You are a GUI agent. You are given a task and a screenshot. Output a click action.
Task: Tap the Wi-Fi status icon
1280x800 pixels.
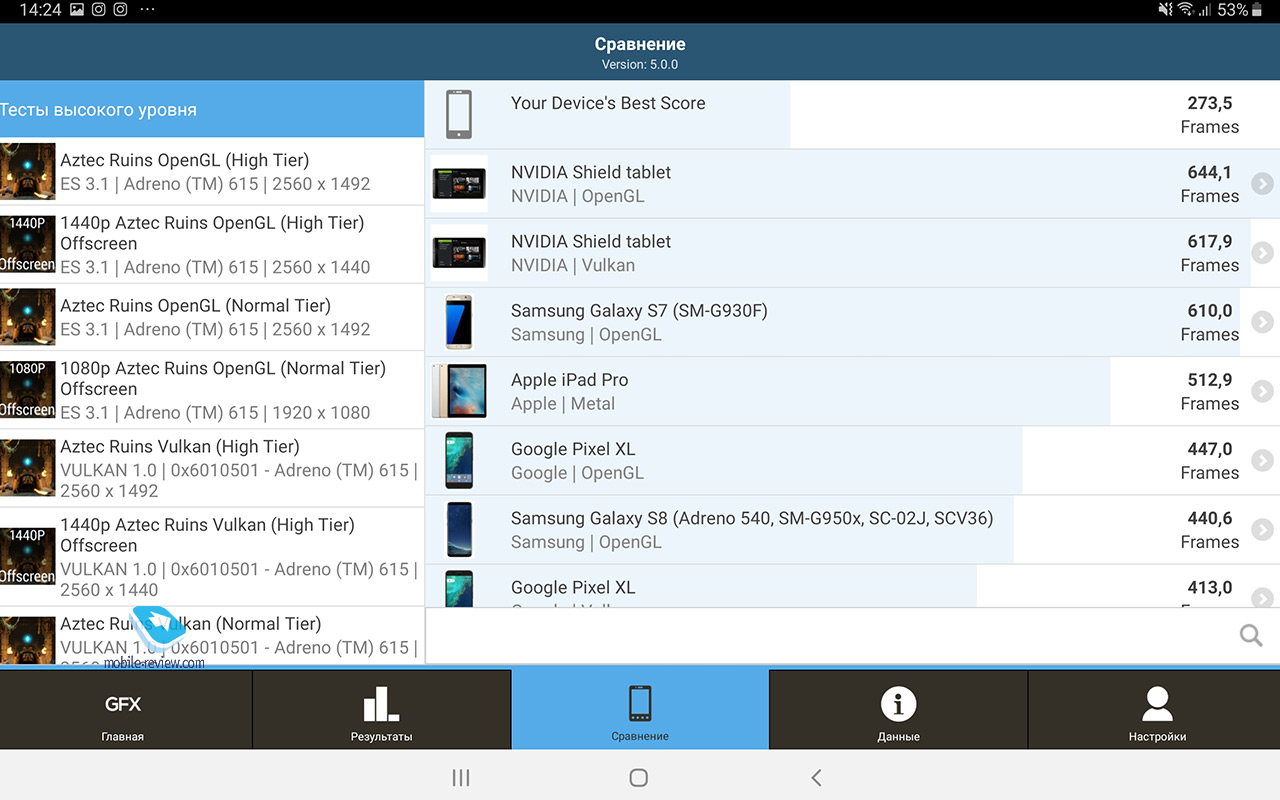tap(1185, 10)
